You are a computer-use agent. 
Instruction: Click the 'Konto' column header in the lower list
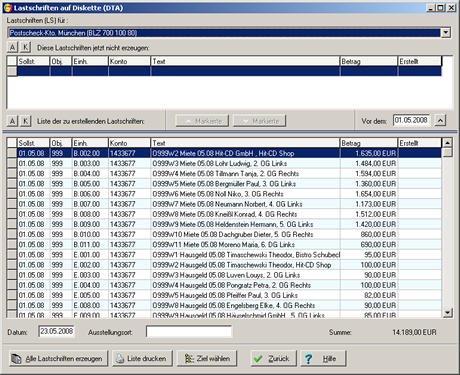[x=129, y=143]
